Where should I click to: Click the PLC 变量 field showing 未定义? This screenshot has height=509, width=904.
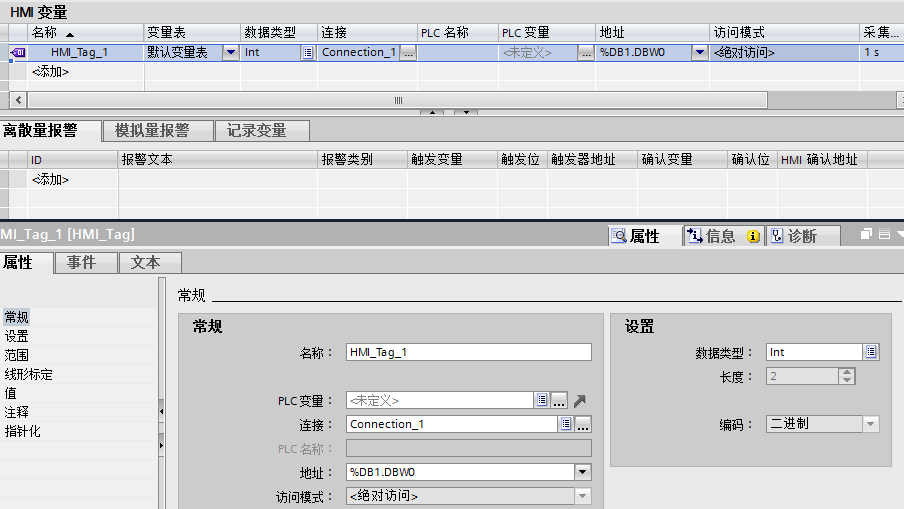pyautogui.click(x=440, y=400)
